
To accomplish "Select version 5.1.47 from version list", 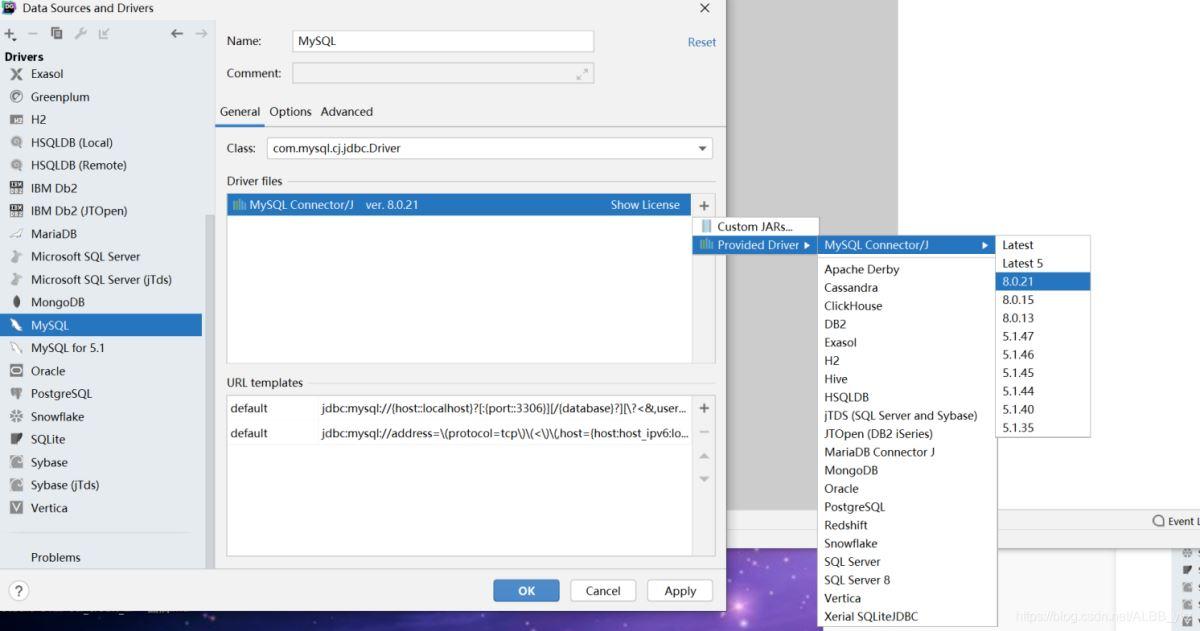I will 1018,337.
